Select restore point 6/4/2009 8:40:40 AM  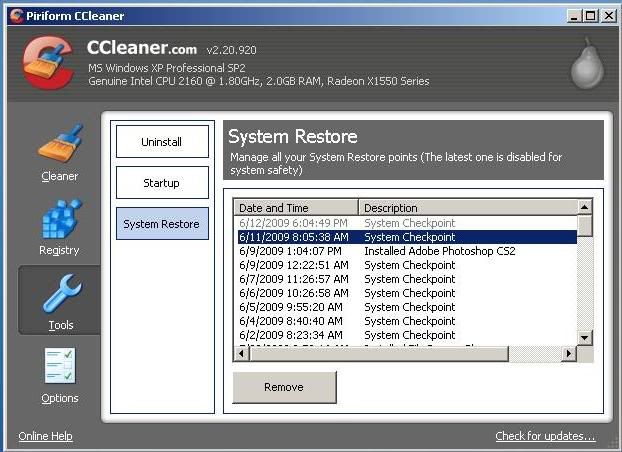click(x=407, y=321)
